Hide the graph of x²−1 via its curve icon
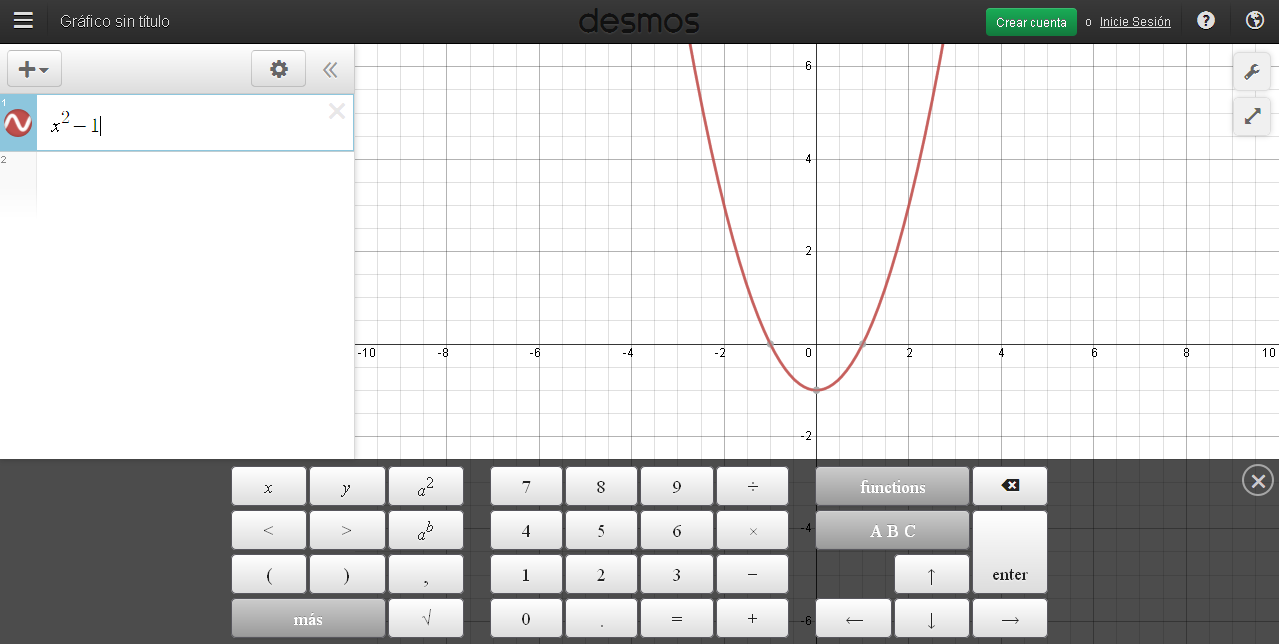Screen dimensions: 1282x644 [17, 122]
